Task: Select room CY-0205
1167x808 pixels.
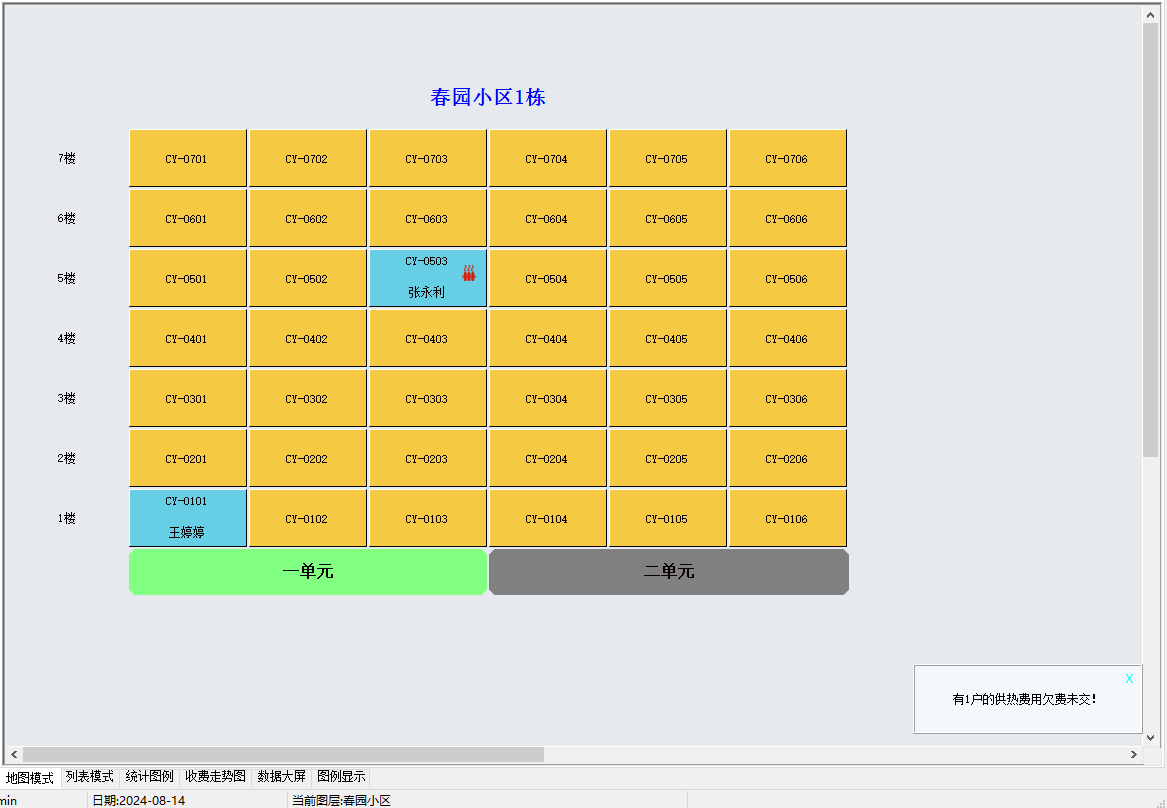Action: click(x=668, y=458)
